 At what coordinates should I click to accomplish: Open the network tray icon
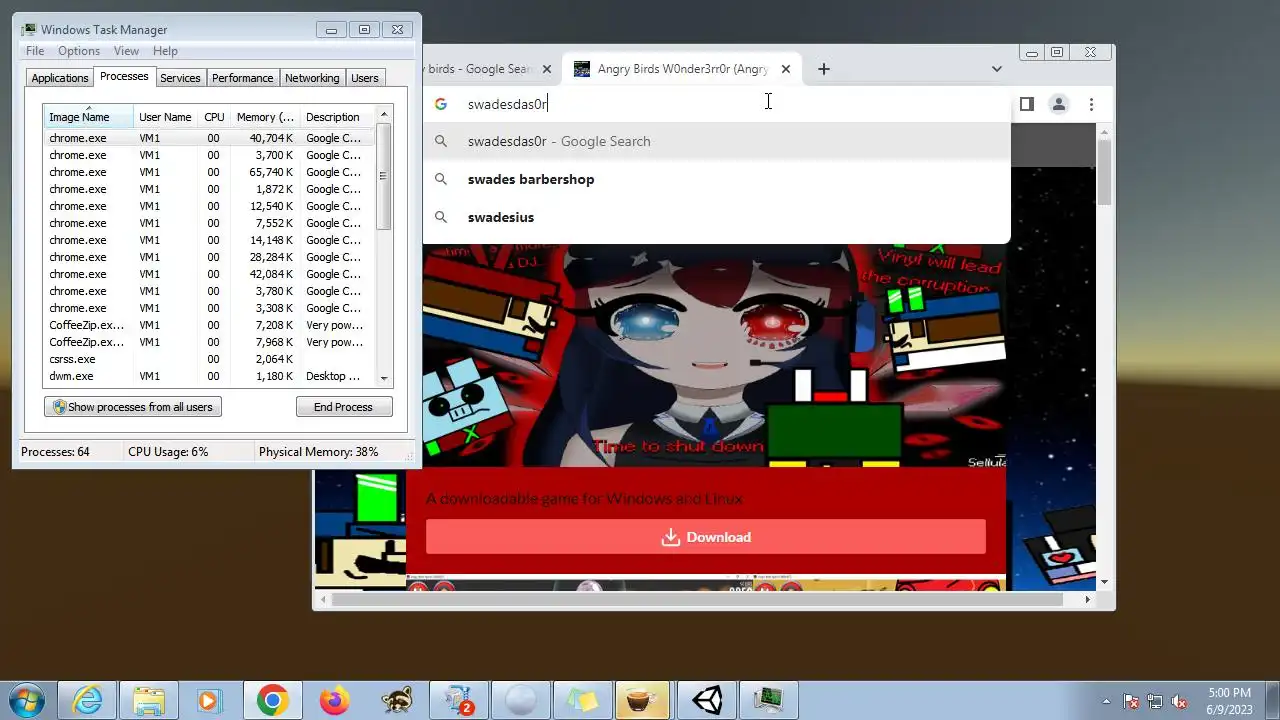point(1155,701)
